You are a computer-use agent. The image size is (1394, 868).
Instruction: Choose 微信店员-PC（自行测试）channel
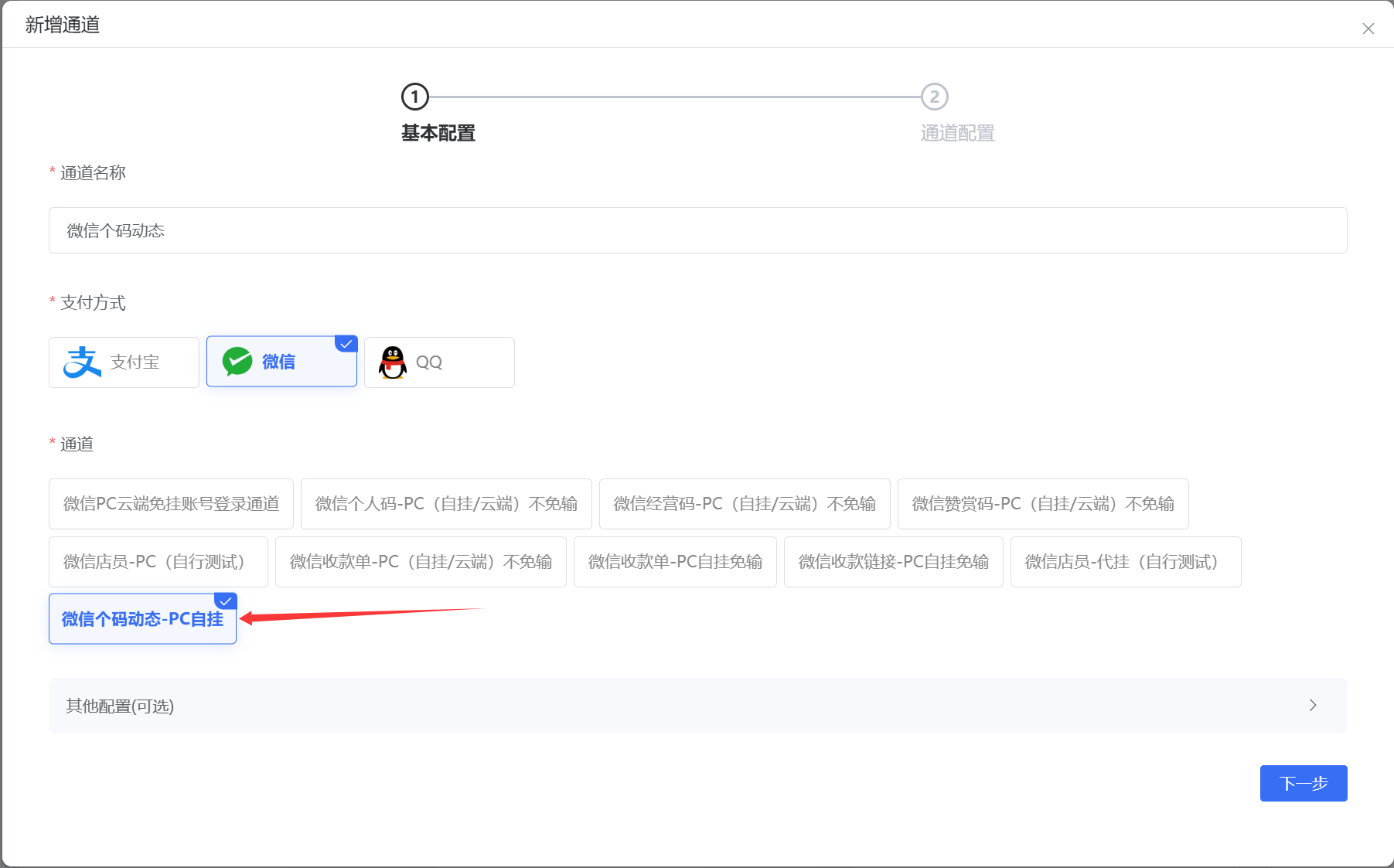158,562
